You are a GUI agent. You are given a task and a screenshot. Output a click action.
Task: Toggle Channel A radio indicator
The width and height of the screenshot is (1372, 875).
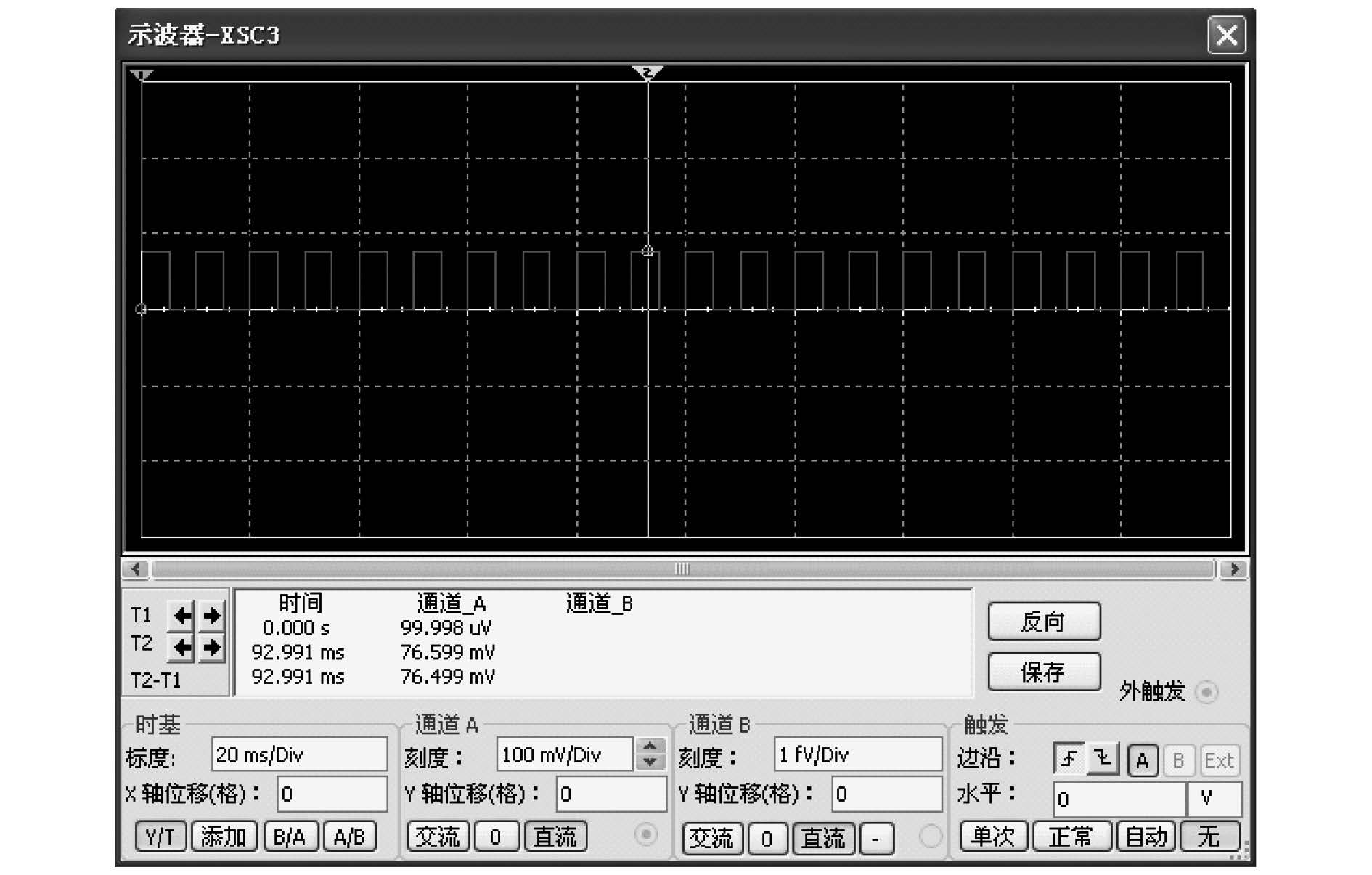point(645,834)
